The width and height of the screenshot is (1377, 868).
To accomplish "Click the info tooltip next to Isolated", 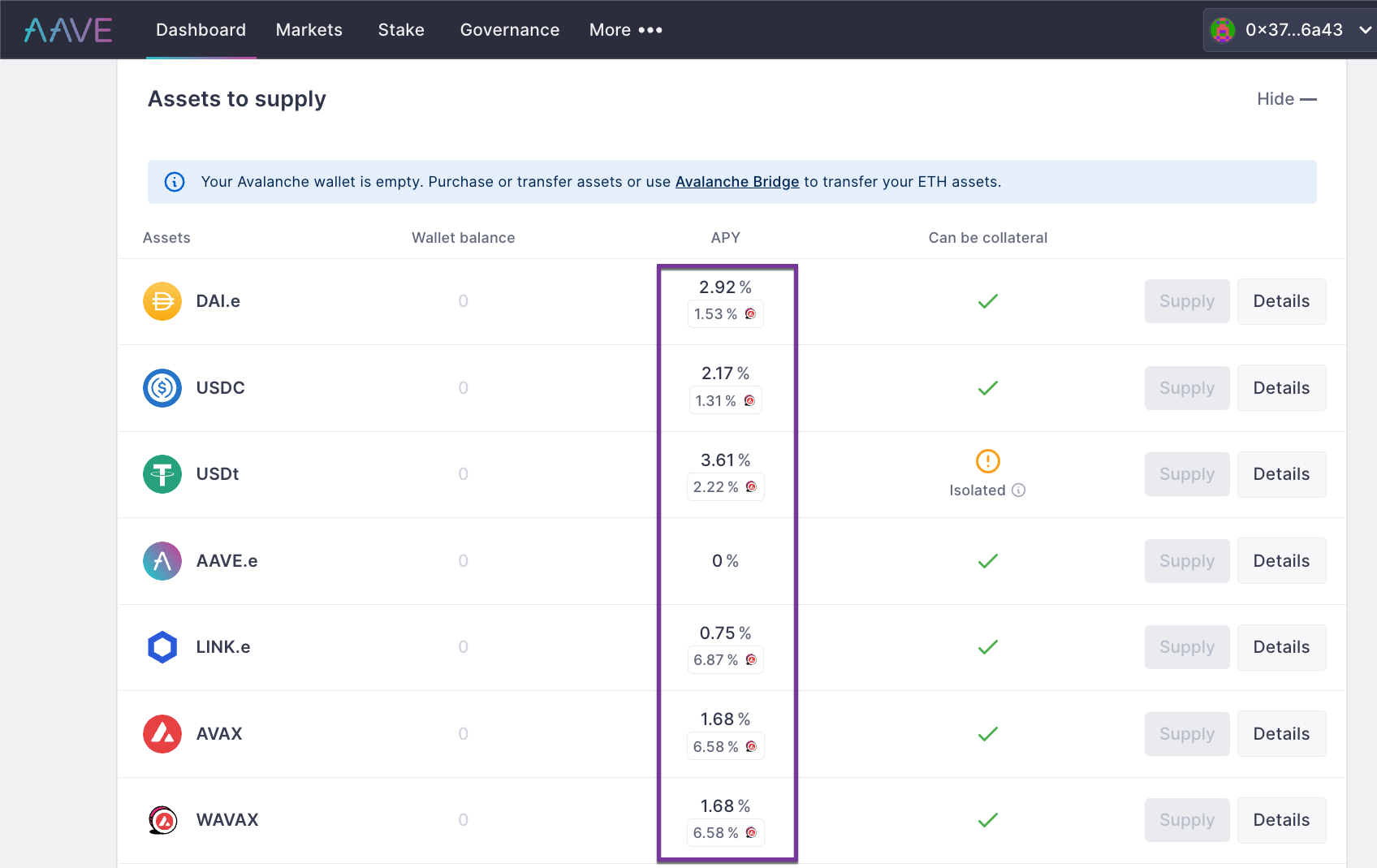I will point(1019,490).
